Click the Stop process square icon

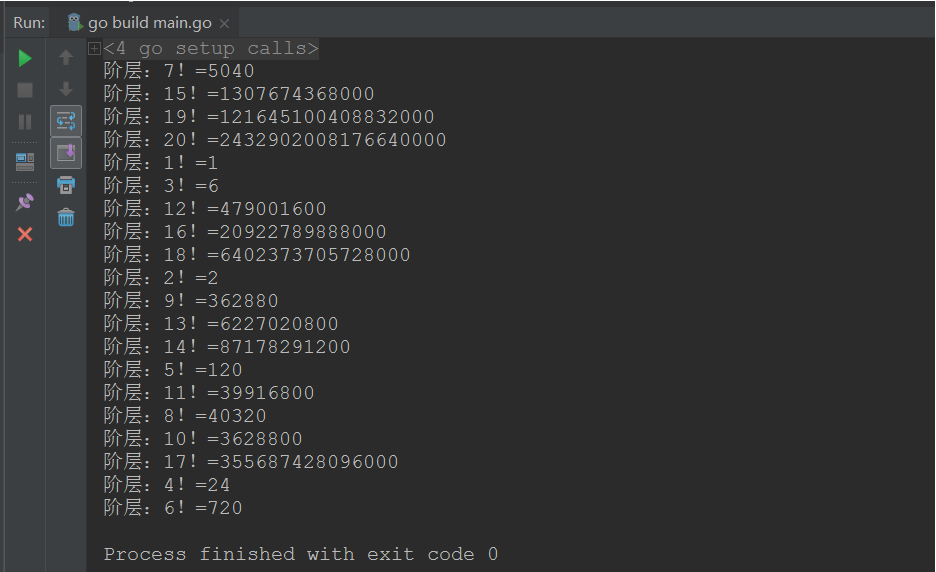[x=25, y=90]
